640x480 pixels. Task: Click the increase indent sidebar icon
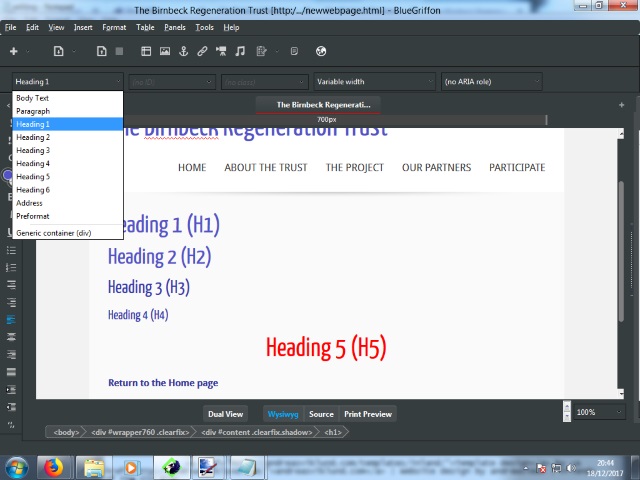[x=11, y=389]
